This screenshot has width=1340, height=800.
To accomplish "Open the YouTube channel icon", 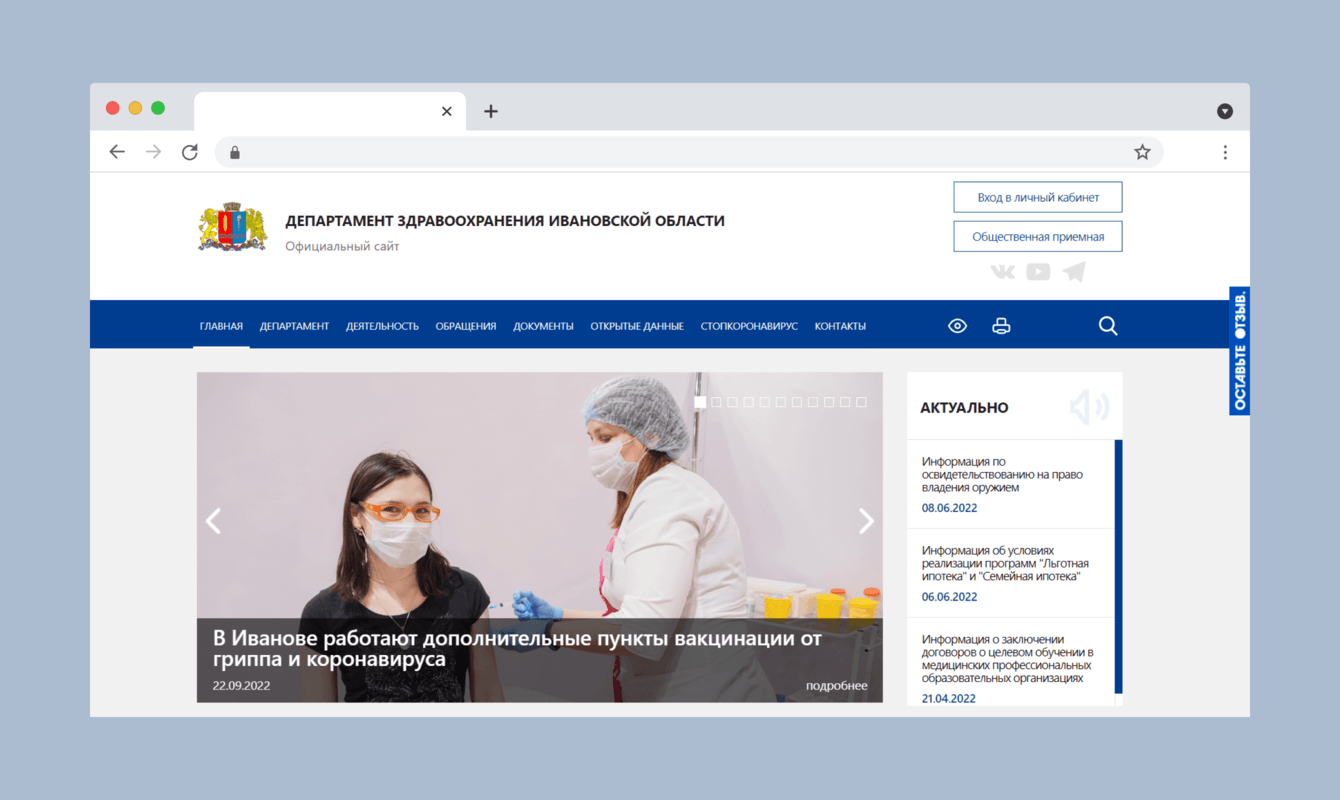I will (1038, 271).
